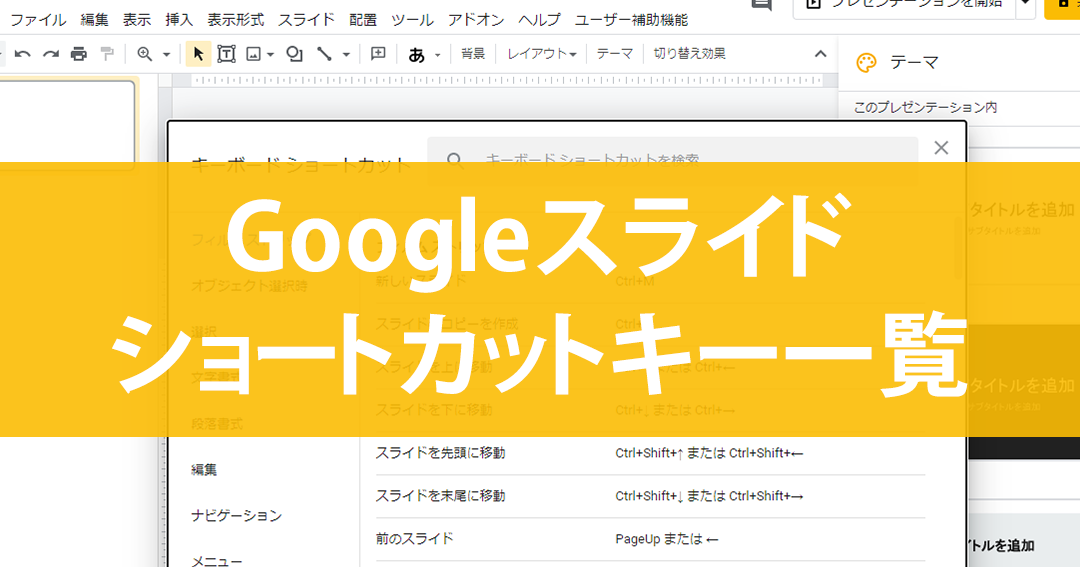Click the テーマ toolbar button
This screenshot has width=1080, height=567.
point(614,54)
